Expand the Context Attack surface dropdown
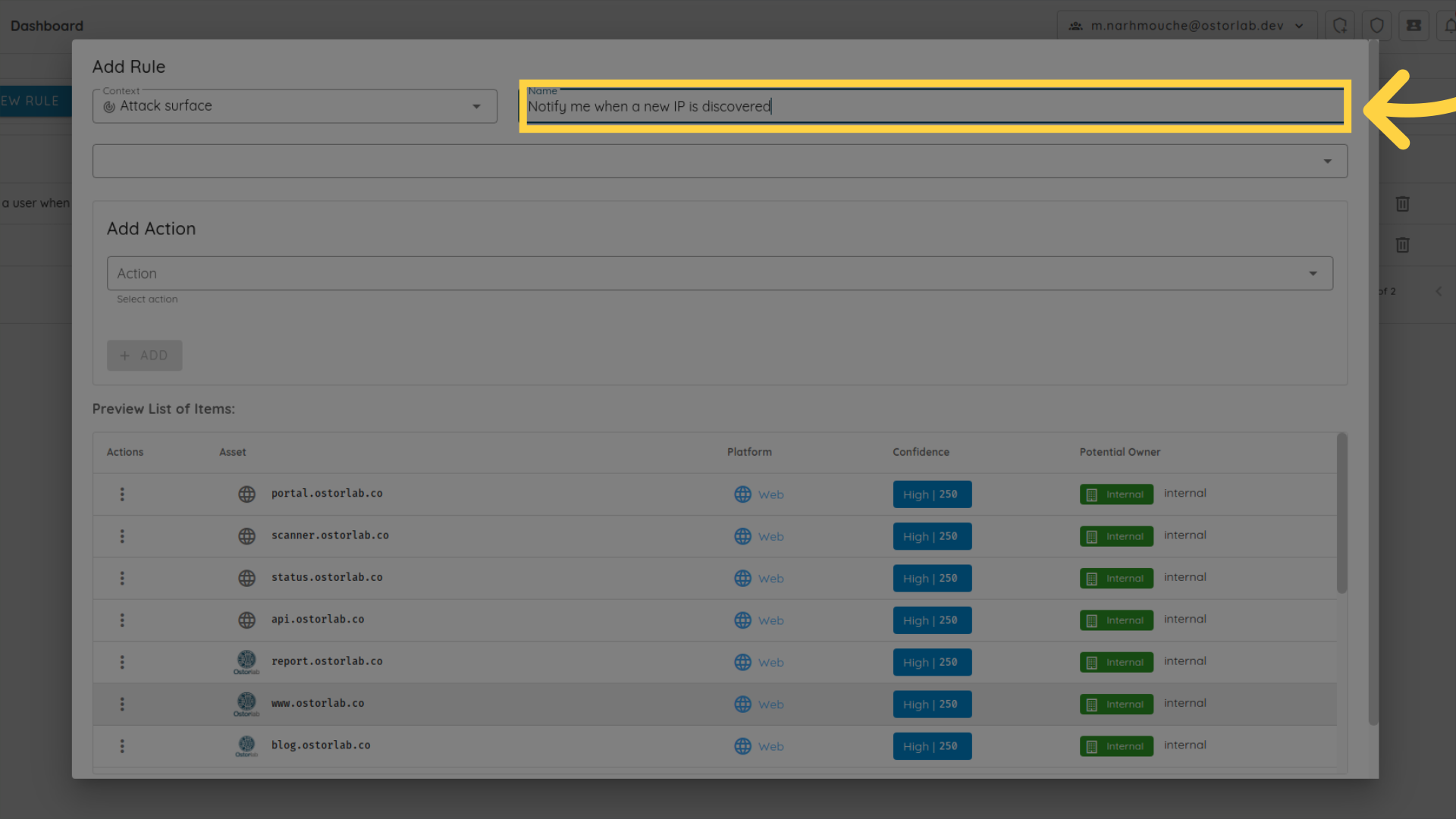Image resolution: width=1456 pixels, height=819 pixels. [294, 106]
